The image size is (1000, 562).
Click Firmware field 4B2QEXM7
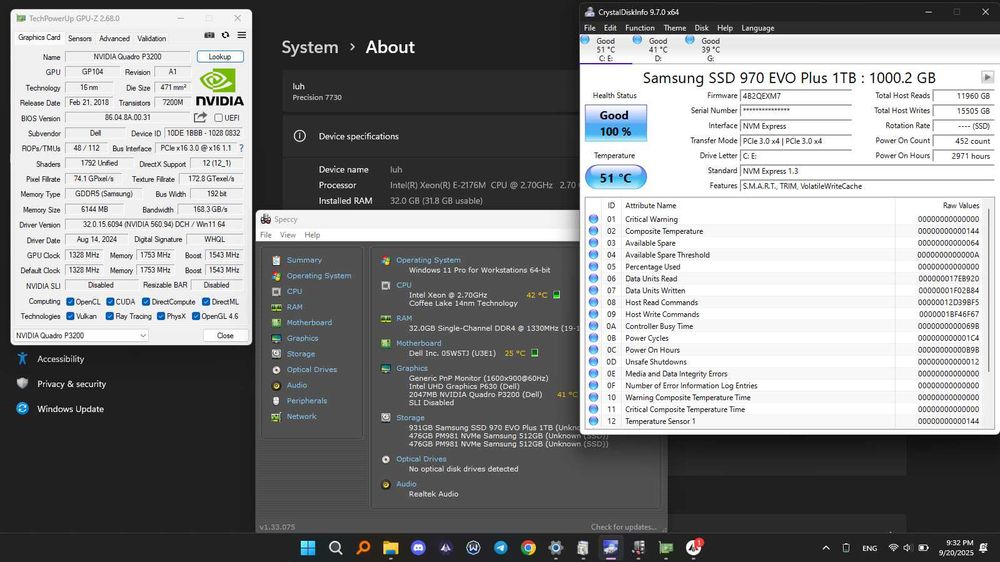coord(796,96)
